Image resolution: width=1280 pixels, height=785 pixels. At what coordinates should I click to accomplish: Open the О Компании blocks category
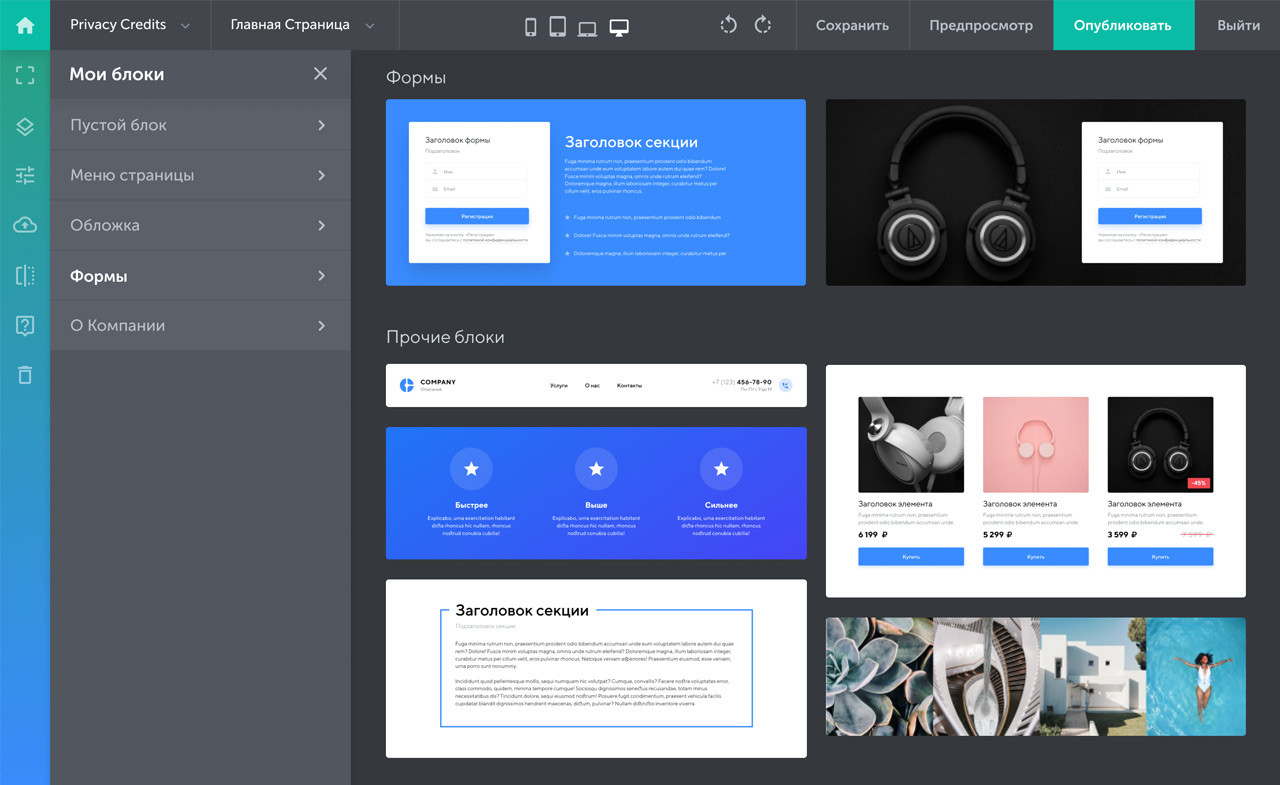pos(200,325)
